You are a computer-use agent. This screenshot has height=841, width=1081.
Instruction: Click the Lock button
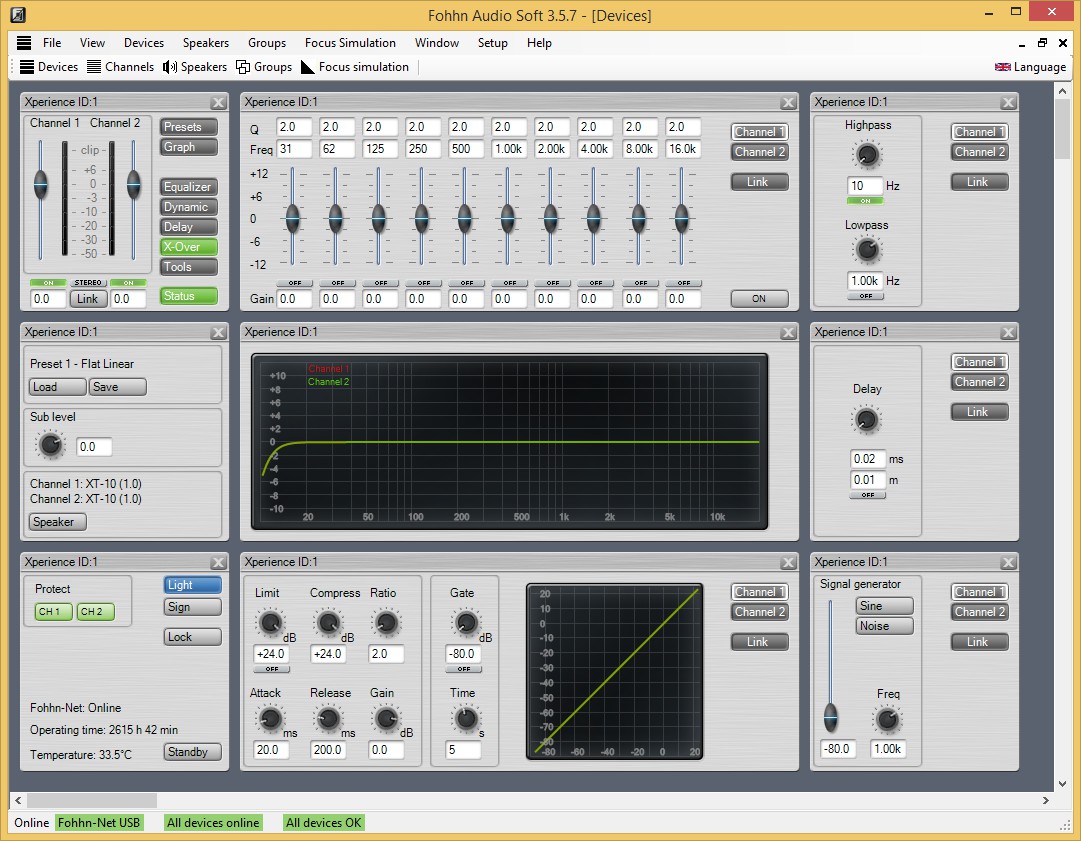pos(192,637)
